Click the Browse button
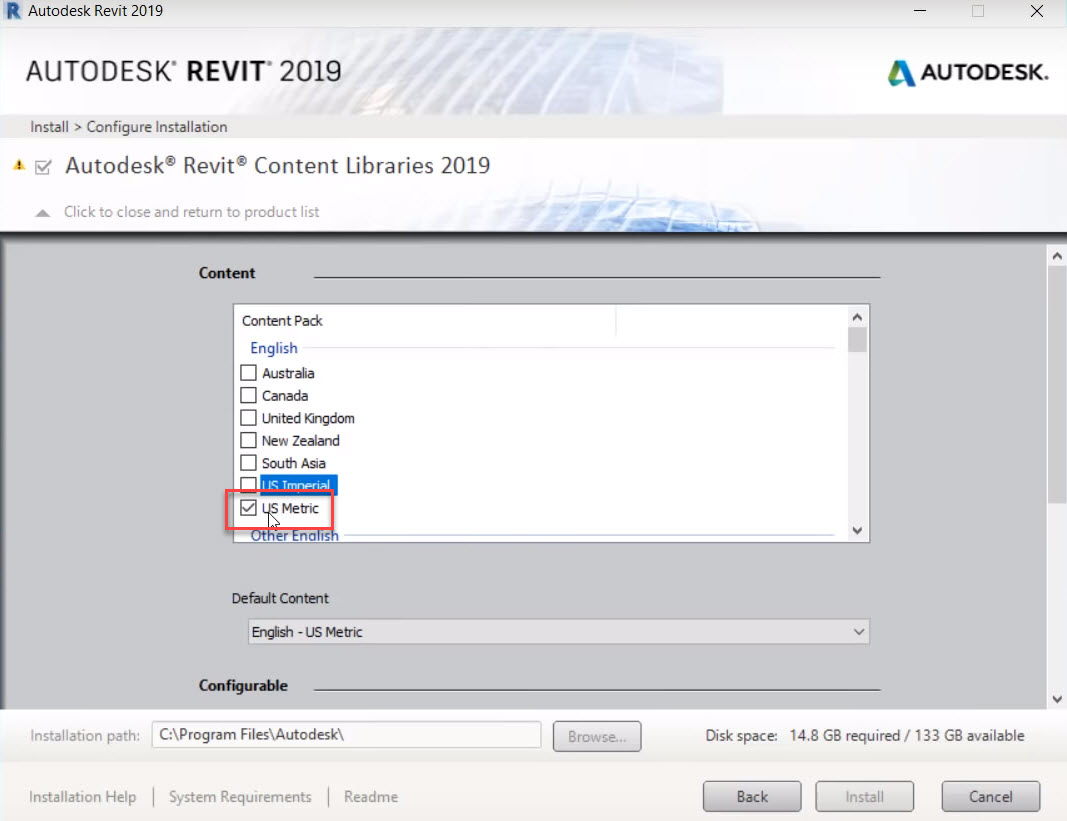The width and height of the screenshot is (1067, 821). click(597, 737)
